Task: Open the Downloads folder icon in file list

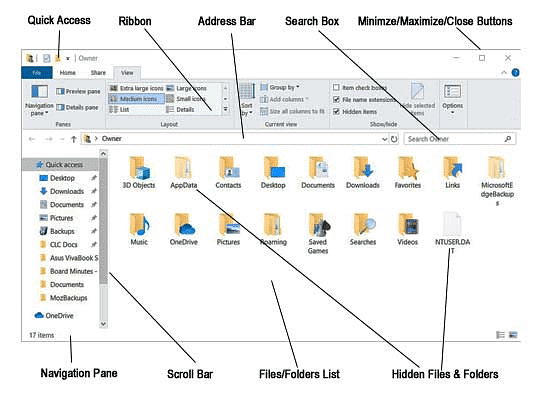Action: pyautogui.click(x=363, y=173)
